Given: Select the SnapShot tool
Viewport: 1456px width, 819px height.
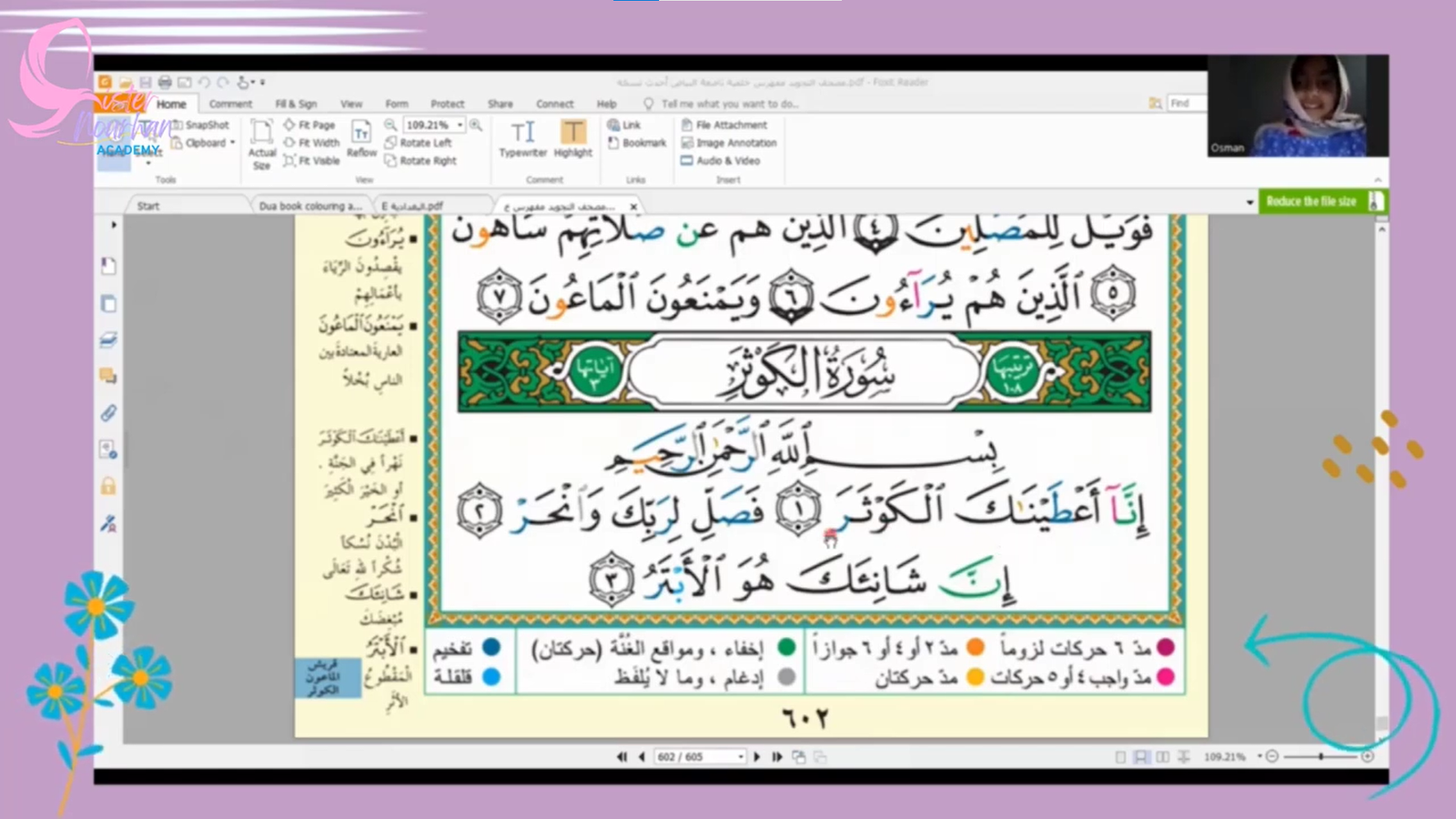Looking at the screenshot, I should click(x=200, y=125).
